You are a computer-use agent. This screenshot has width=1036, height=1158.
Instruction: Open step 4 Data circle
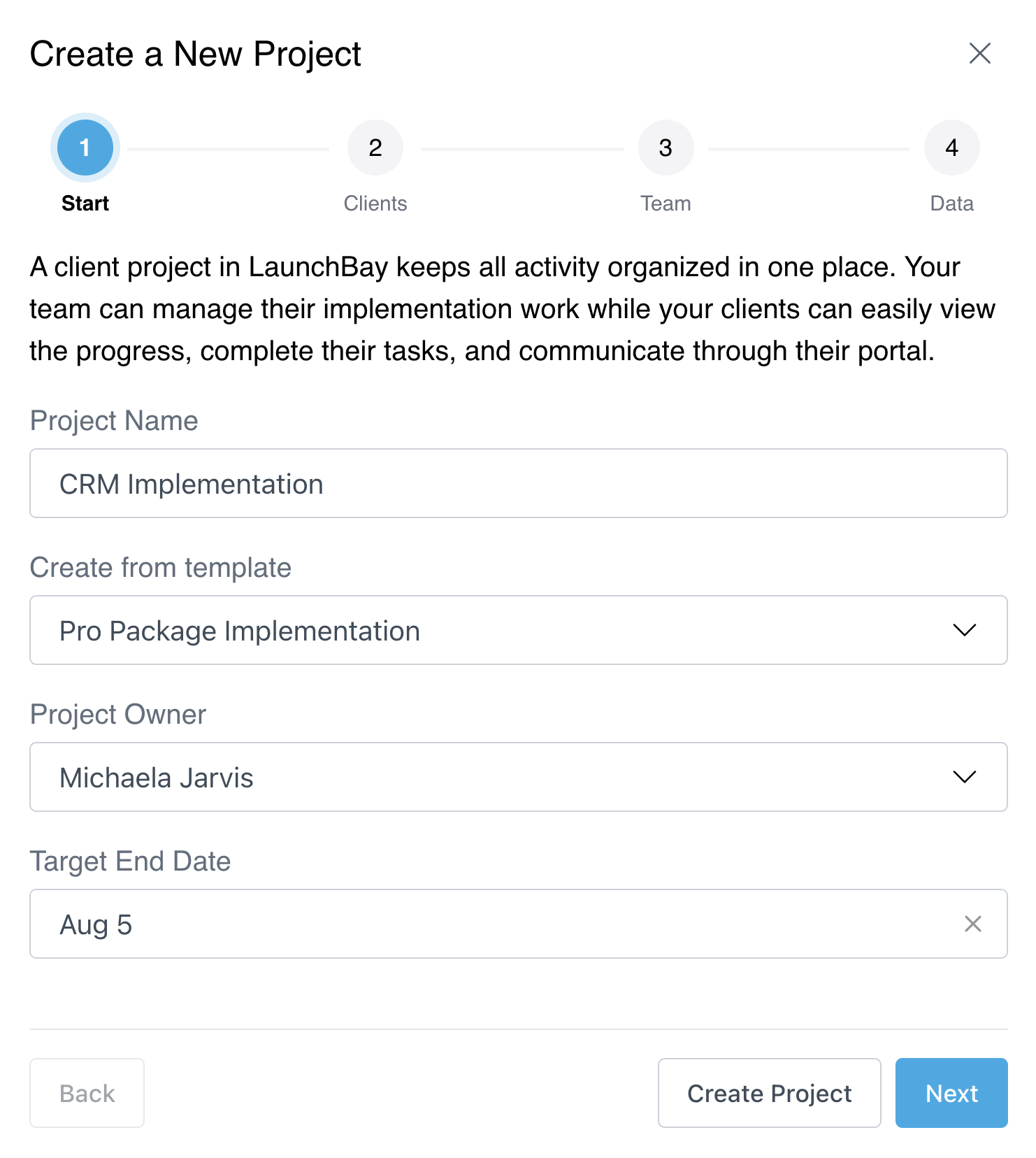pyautogui.click(x=951, y=148)
